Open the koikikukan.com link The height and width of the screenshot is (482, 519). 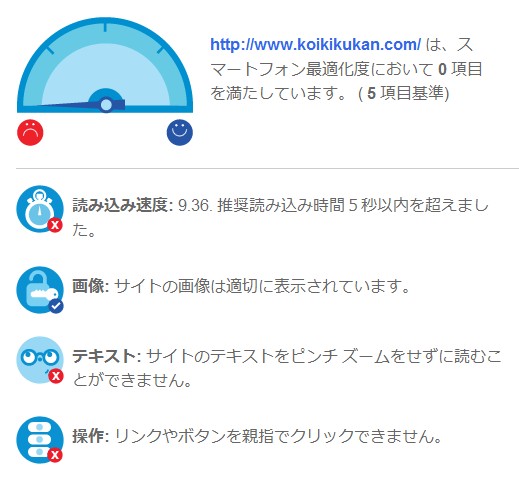tap(315, 44)
